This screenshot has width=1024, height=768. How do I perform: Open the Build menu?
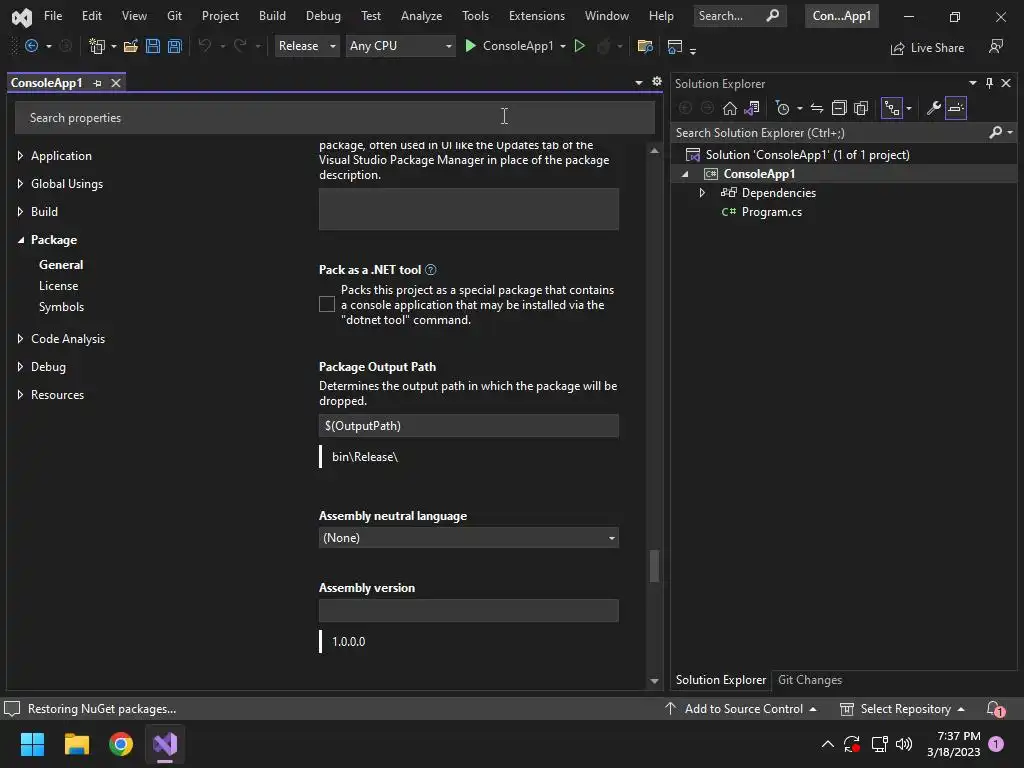(272, 16)
